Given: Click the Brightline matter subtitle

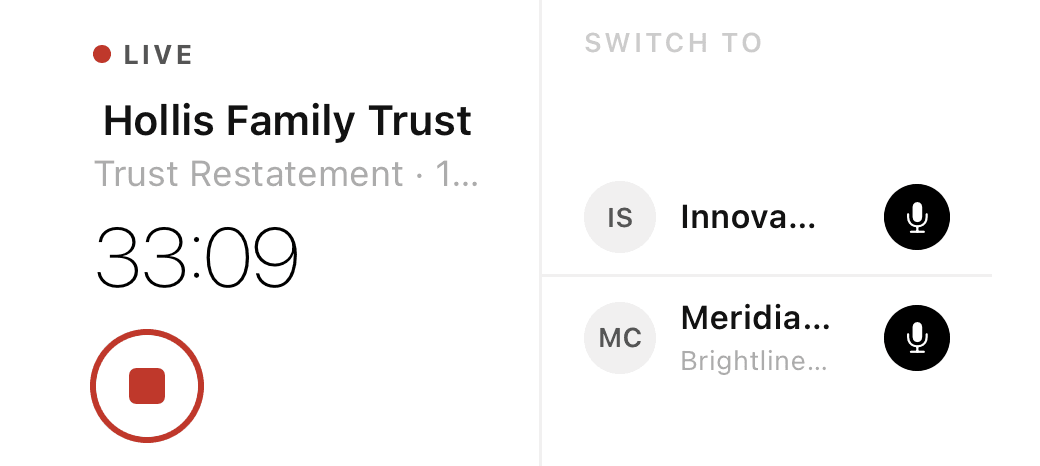Looking at the screenshot, I should 754,362.
